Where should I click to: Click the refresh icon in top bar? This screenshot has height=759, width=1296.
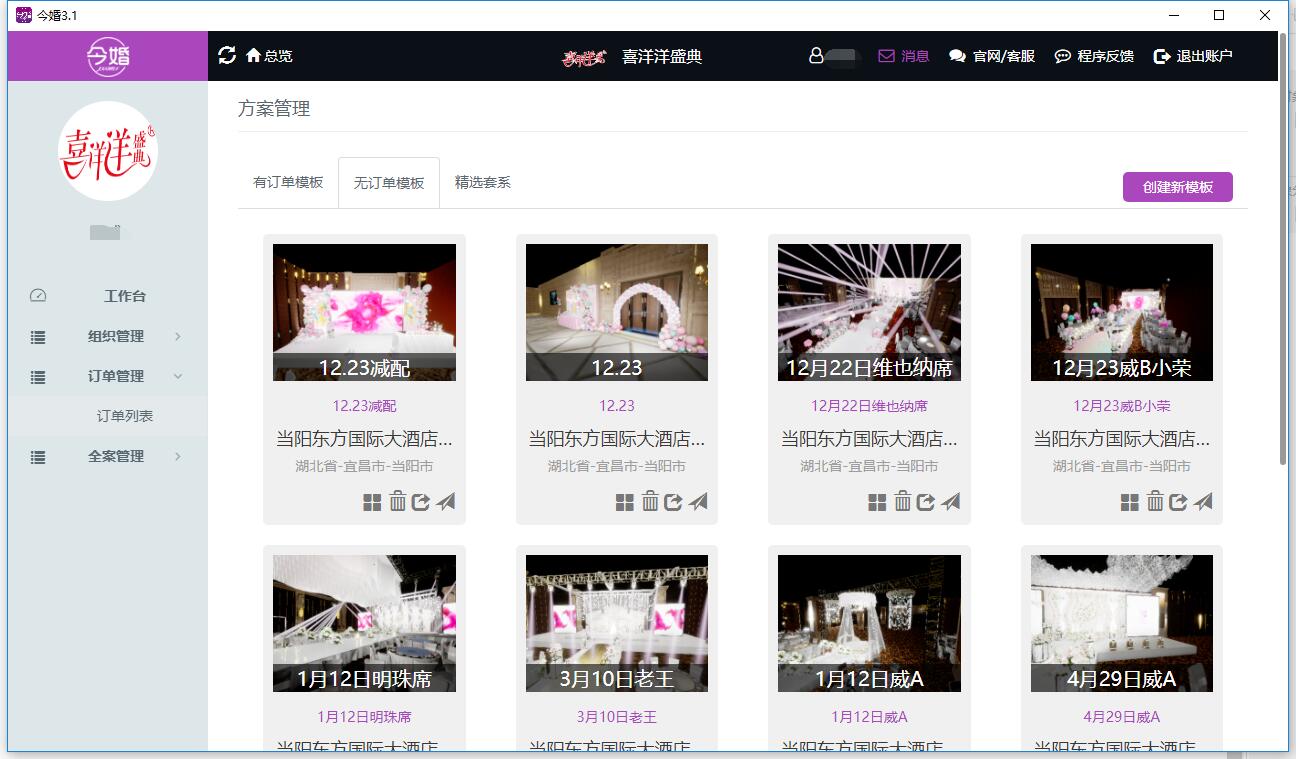(227, 55)
